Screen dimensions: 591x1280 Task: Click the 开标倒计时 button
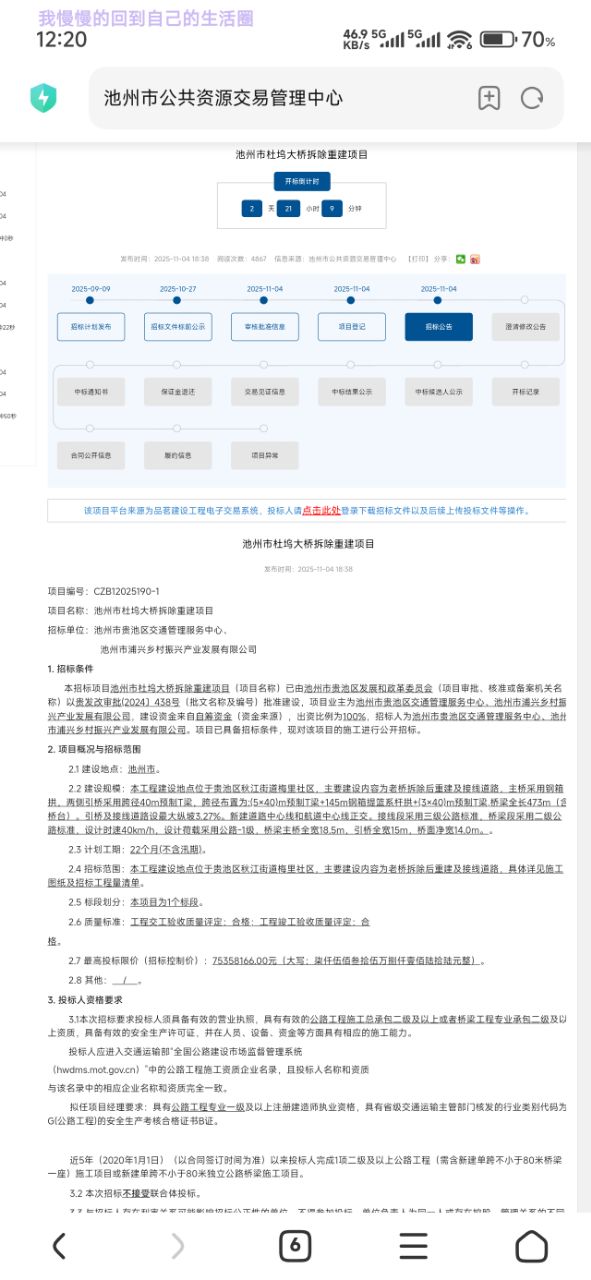302,182
